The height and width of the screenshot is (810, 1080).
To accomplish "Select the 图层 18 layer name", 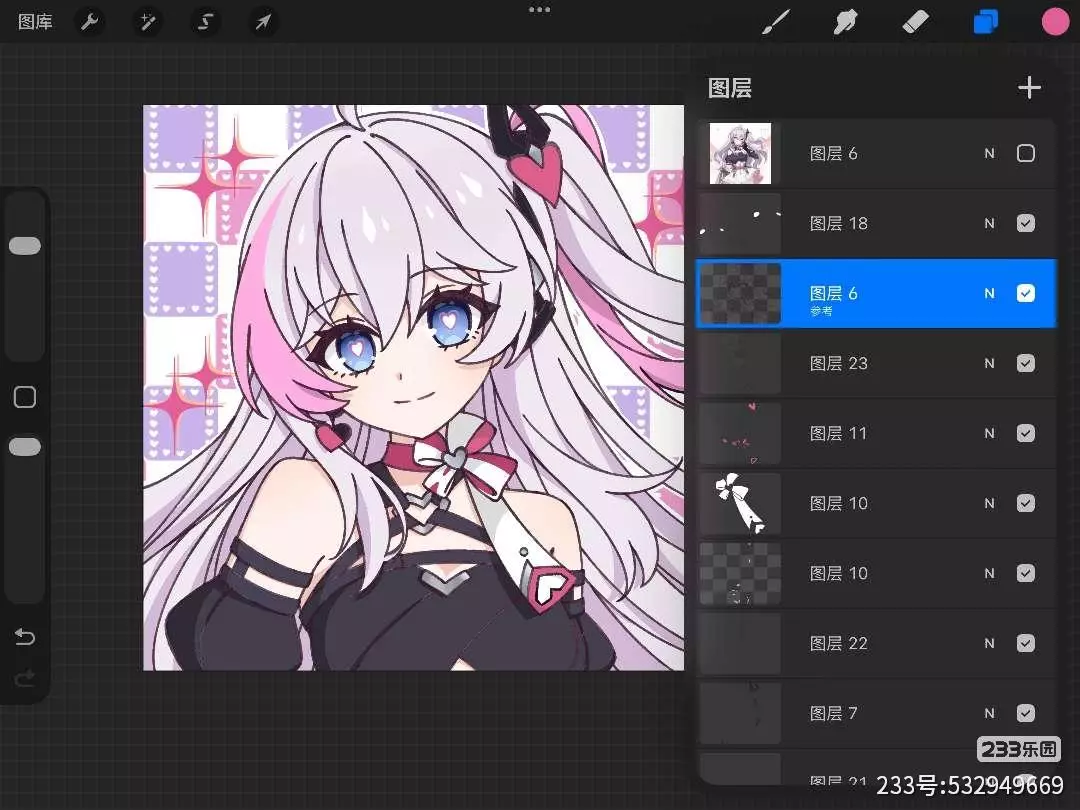I will (838, 223).
